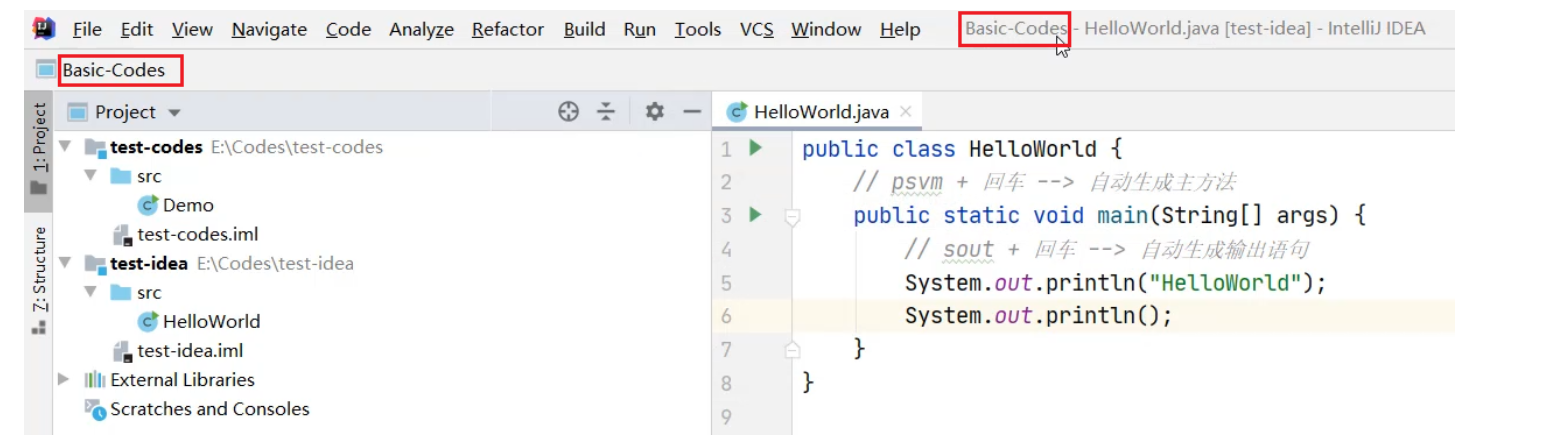Click fold end marker at line 7
Viewport: 1562px width, 435px height.
(x=792, y=349)
